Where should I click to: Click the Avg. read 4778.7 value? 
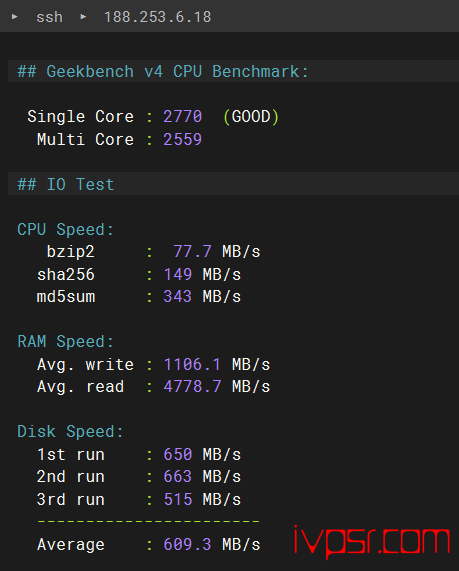(192, 386)
